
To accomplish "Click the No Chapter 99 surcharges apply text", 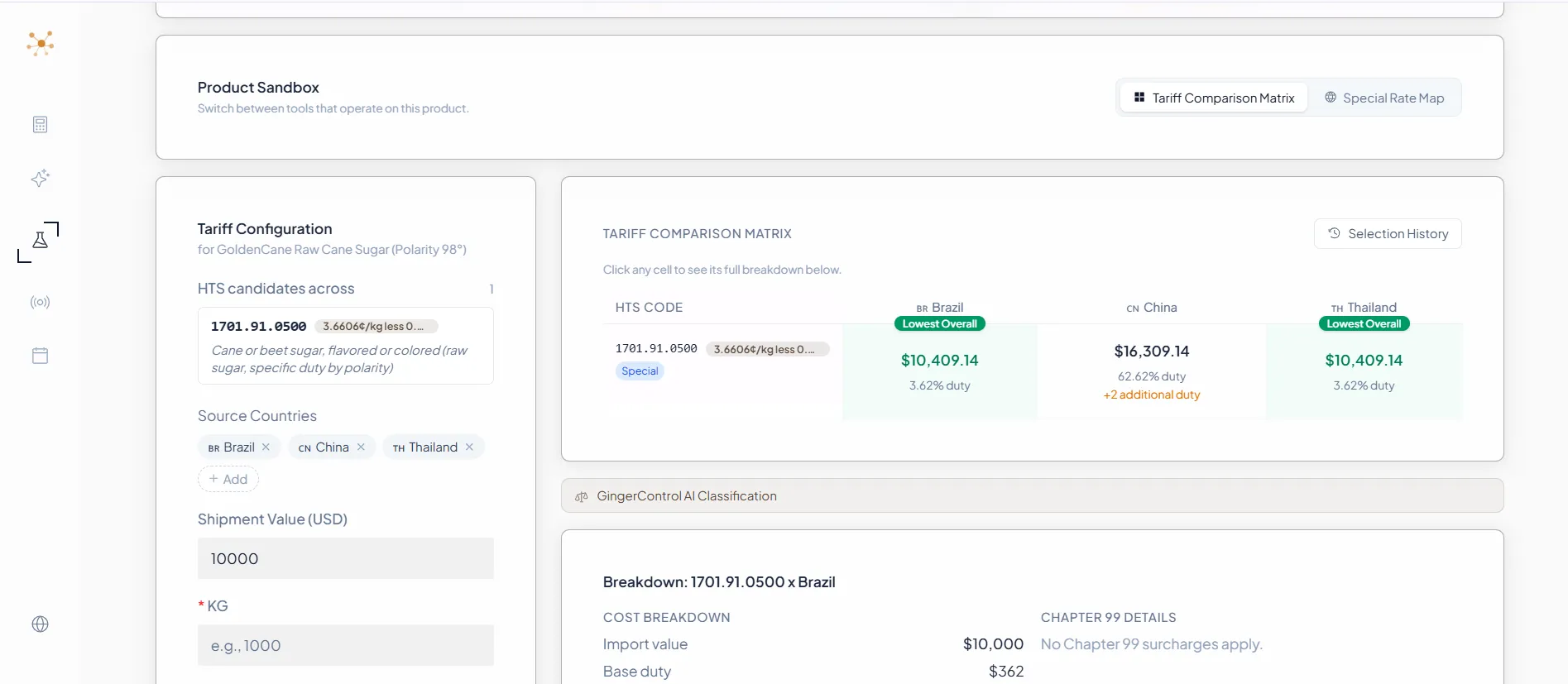I will (x=1151, y=643).
